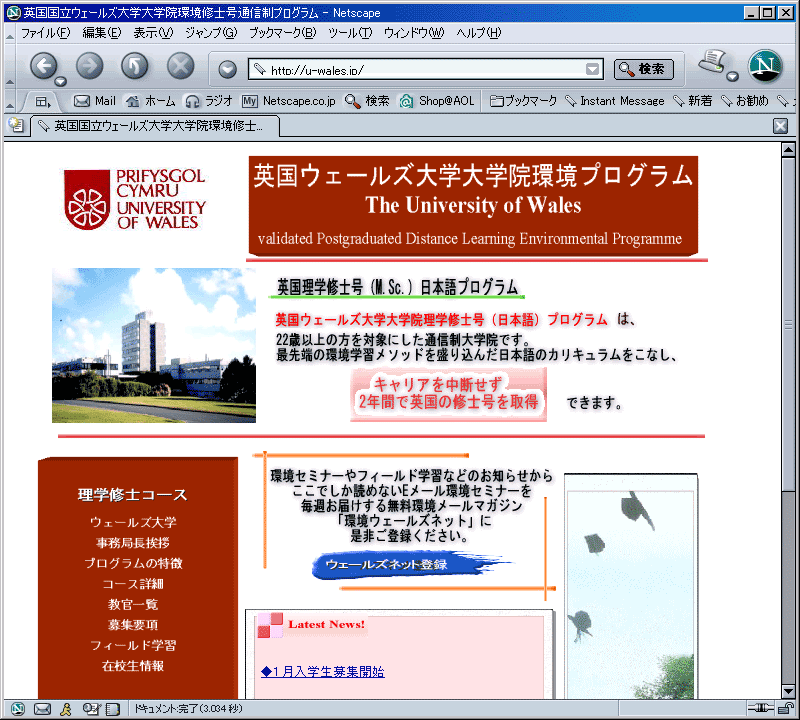The image size is (800, 720).
Task: Click the address bar URL field
Action: pyautogui.click(x=426, y=69)
